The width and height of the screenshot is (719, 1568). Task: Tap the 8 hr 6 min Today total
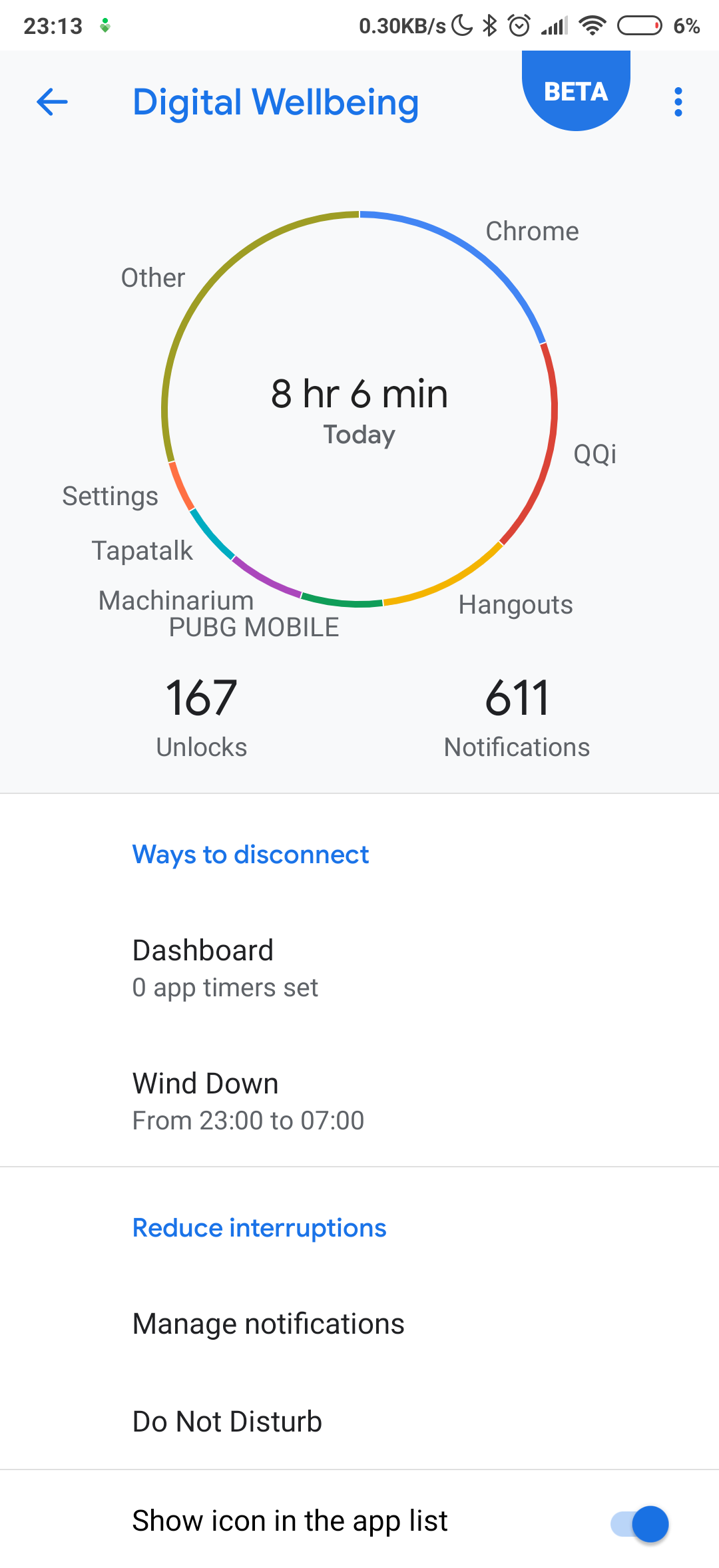tap(359, 407)
